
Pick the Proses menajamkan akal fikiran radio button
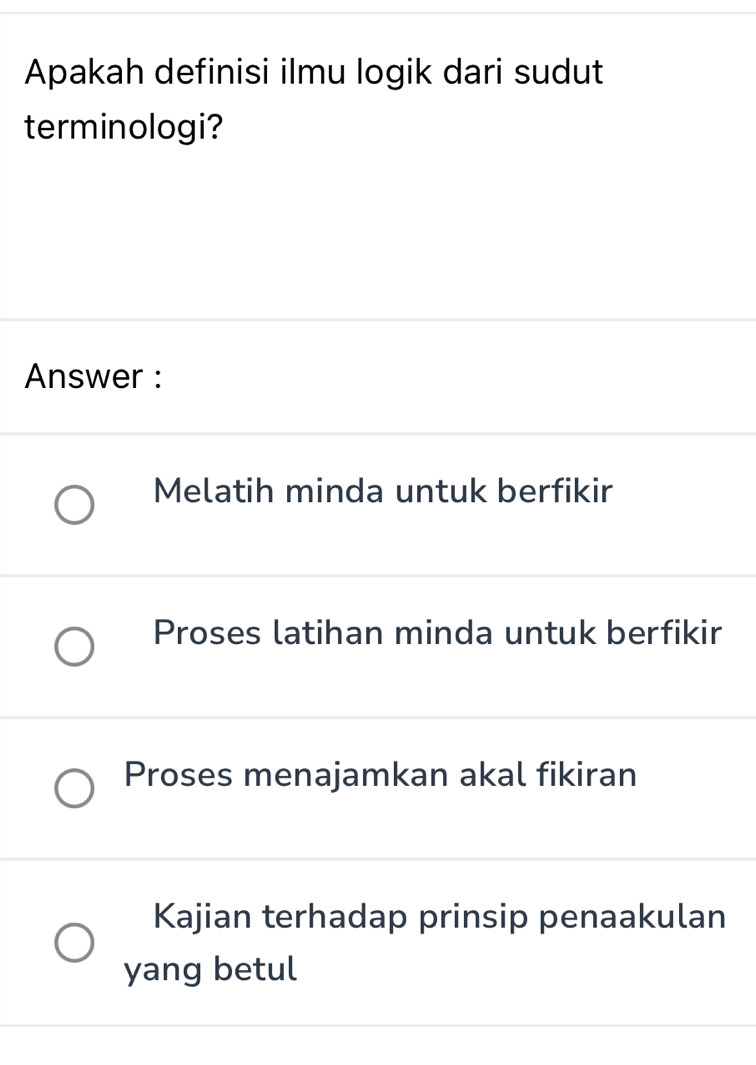(x=74, y=788)
